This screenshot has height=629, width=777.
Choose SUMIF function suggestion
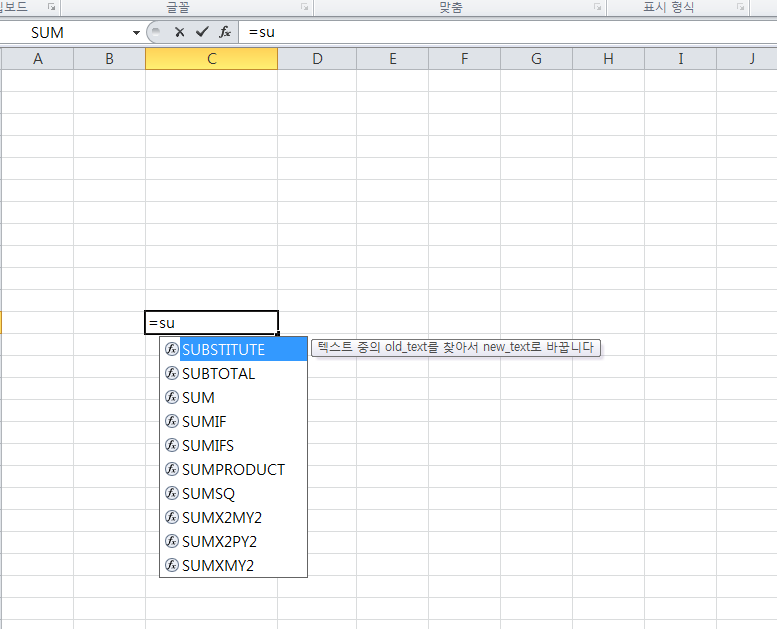pyautogui.click(x=233, y=421)
